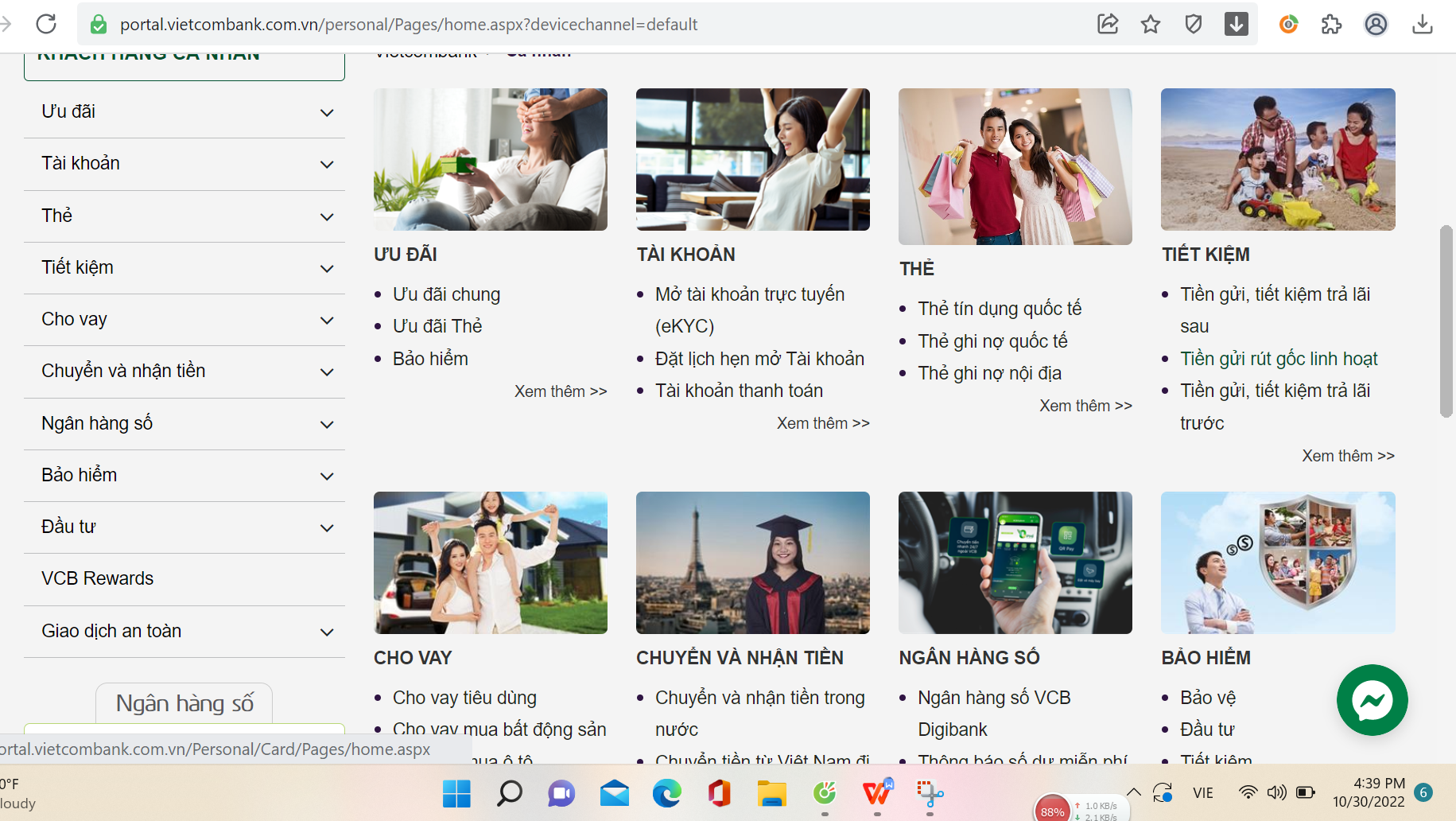Open the Windows Start menu

coord(456,793)
